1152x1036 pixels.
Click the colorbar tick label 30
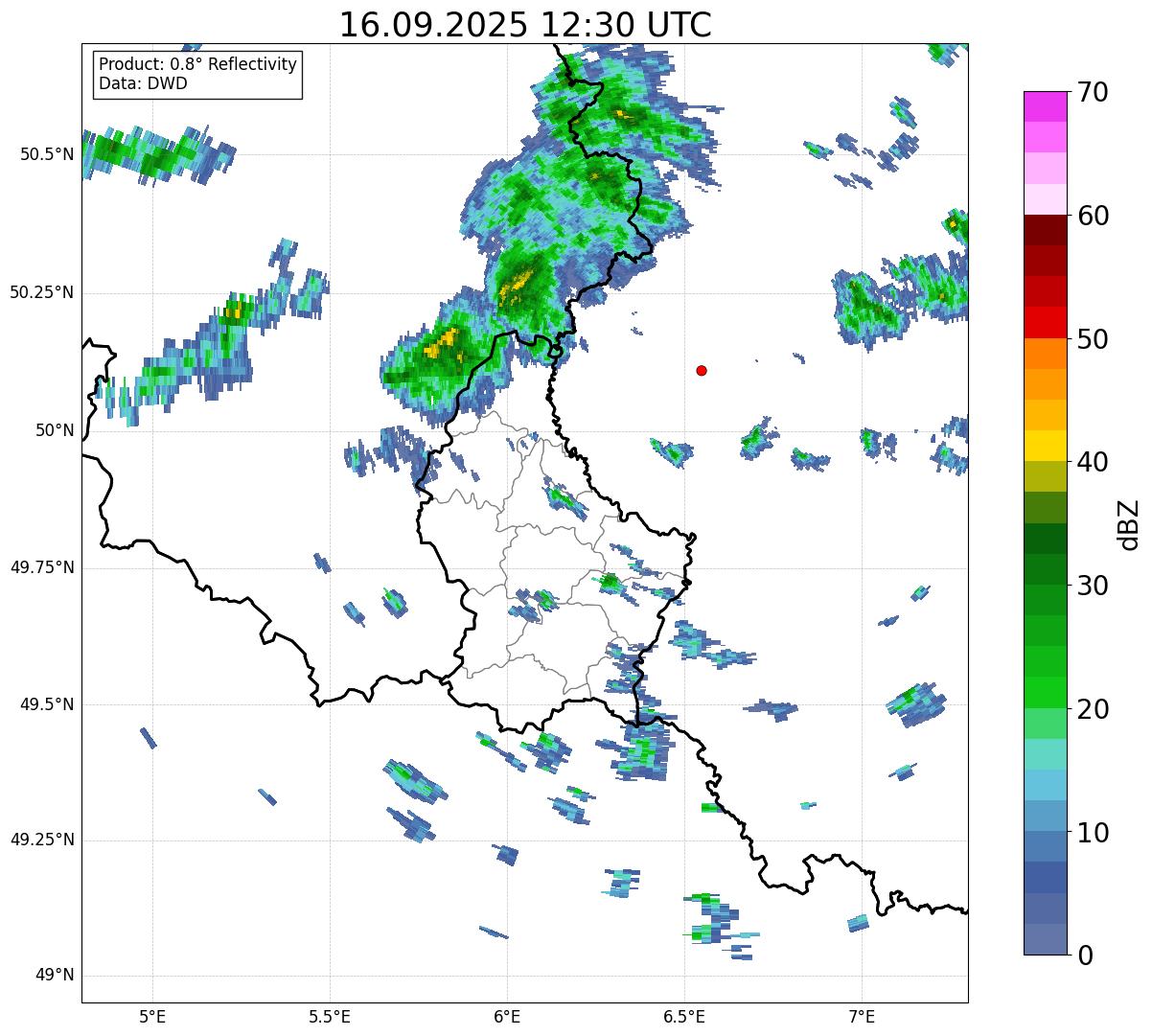(x=1093, y=586)
